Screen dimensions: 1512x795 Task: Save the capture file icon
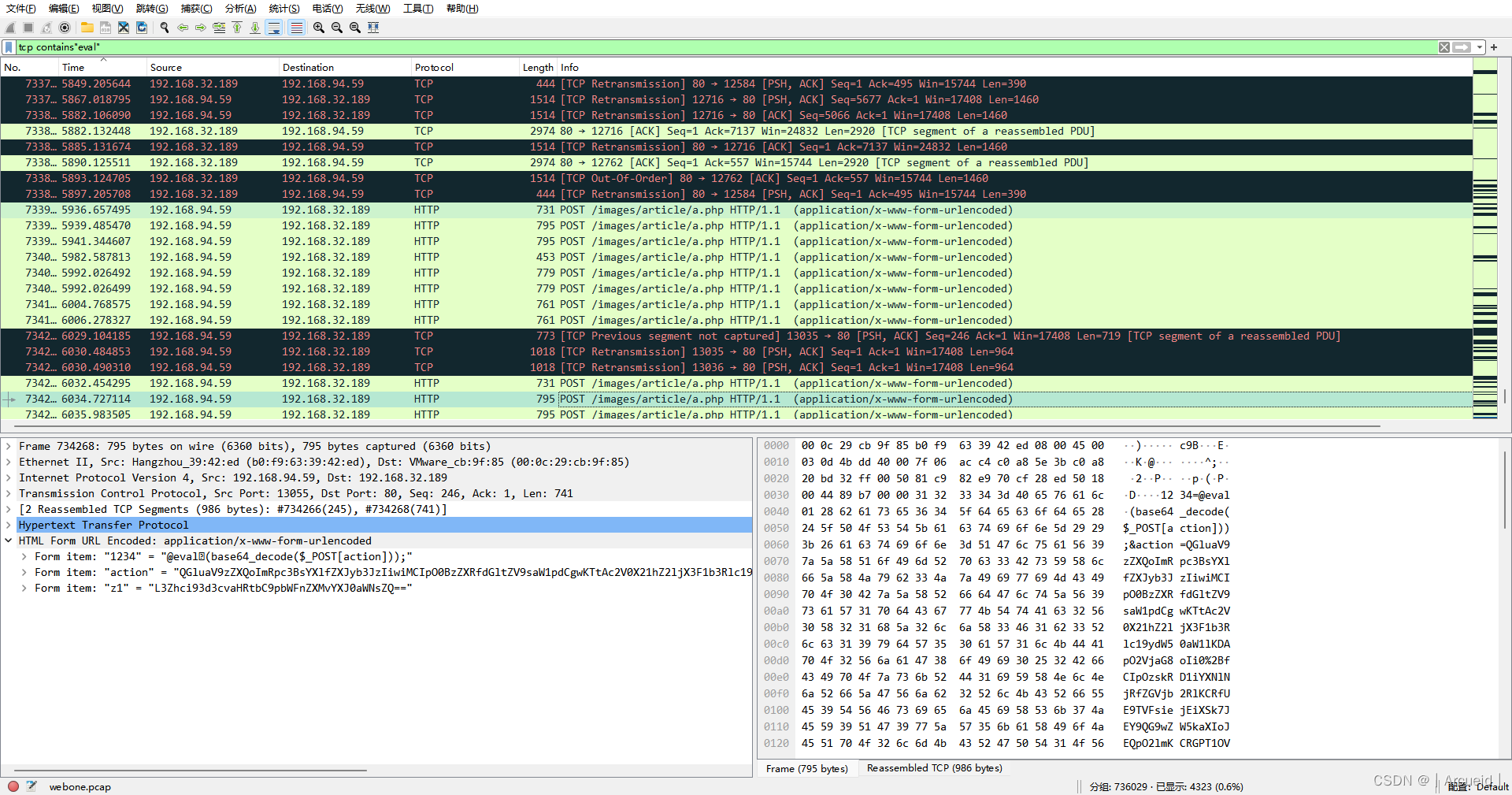click(105, 28)
